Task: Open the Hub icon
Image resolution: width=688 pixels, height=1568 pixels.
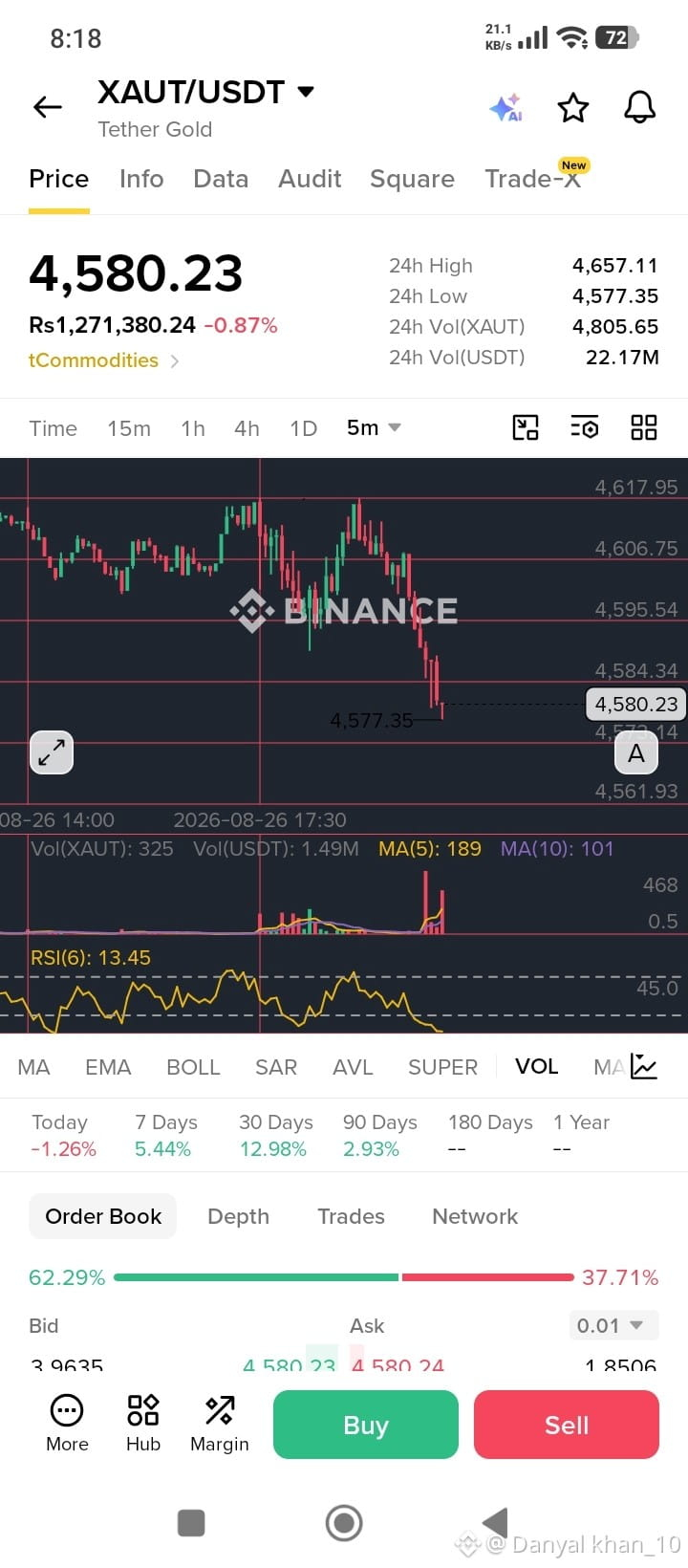Action: coord(143,1424)
